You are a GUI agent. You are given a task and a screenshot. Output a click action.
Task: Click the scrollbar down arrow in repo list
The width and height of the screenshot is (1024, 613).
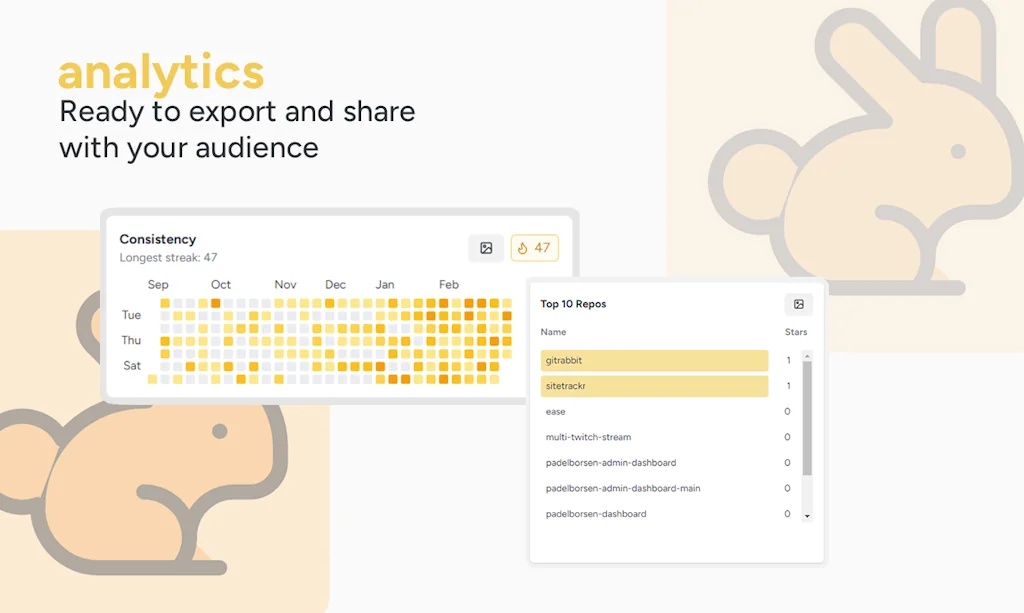point(808,516)
